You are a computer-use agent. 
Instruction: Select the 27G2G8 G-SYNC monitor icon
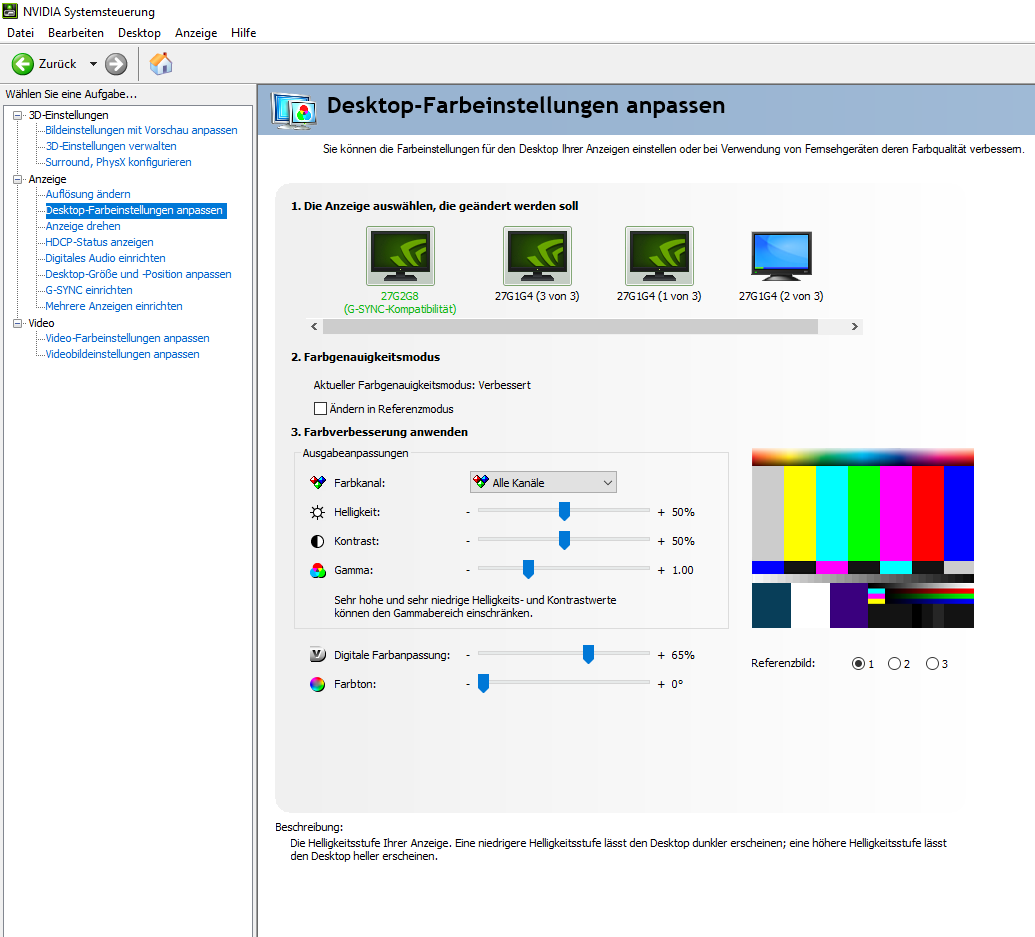tap(400, 255)
